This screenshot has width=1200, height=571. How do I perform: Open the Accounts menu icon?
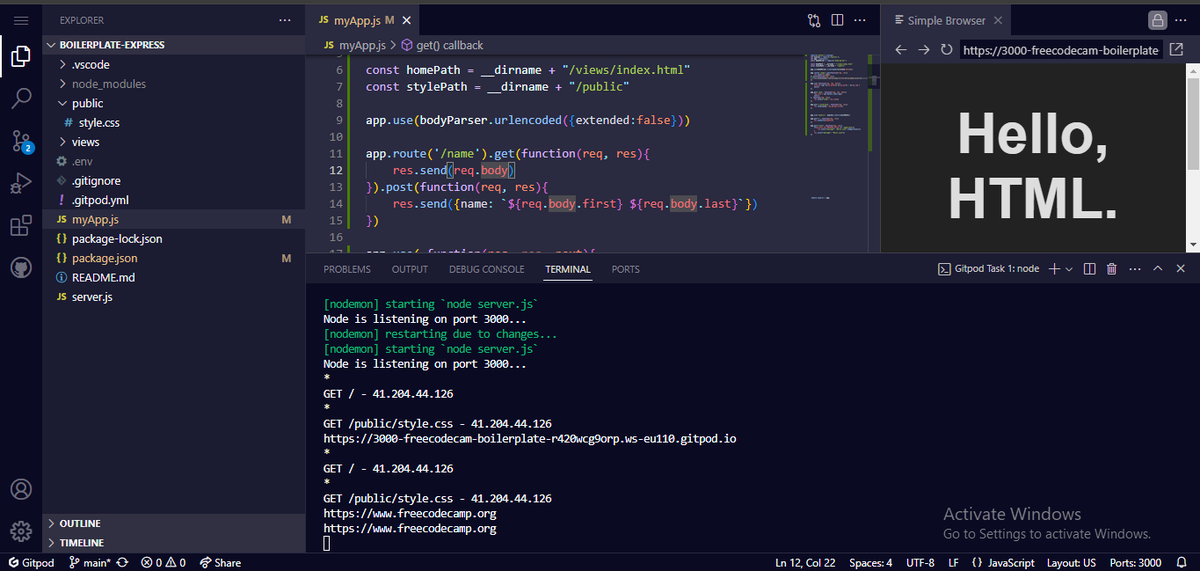[x=21, y=489]
